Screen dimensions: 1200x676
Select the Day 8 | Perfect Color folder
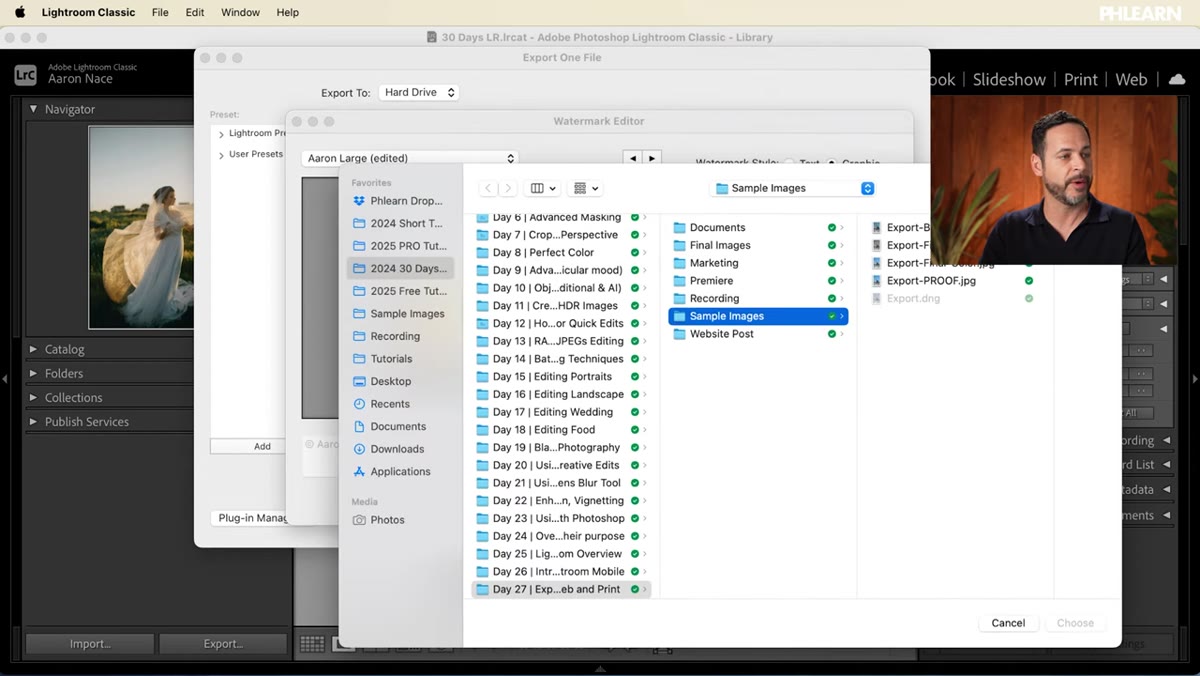[561, 252]
